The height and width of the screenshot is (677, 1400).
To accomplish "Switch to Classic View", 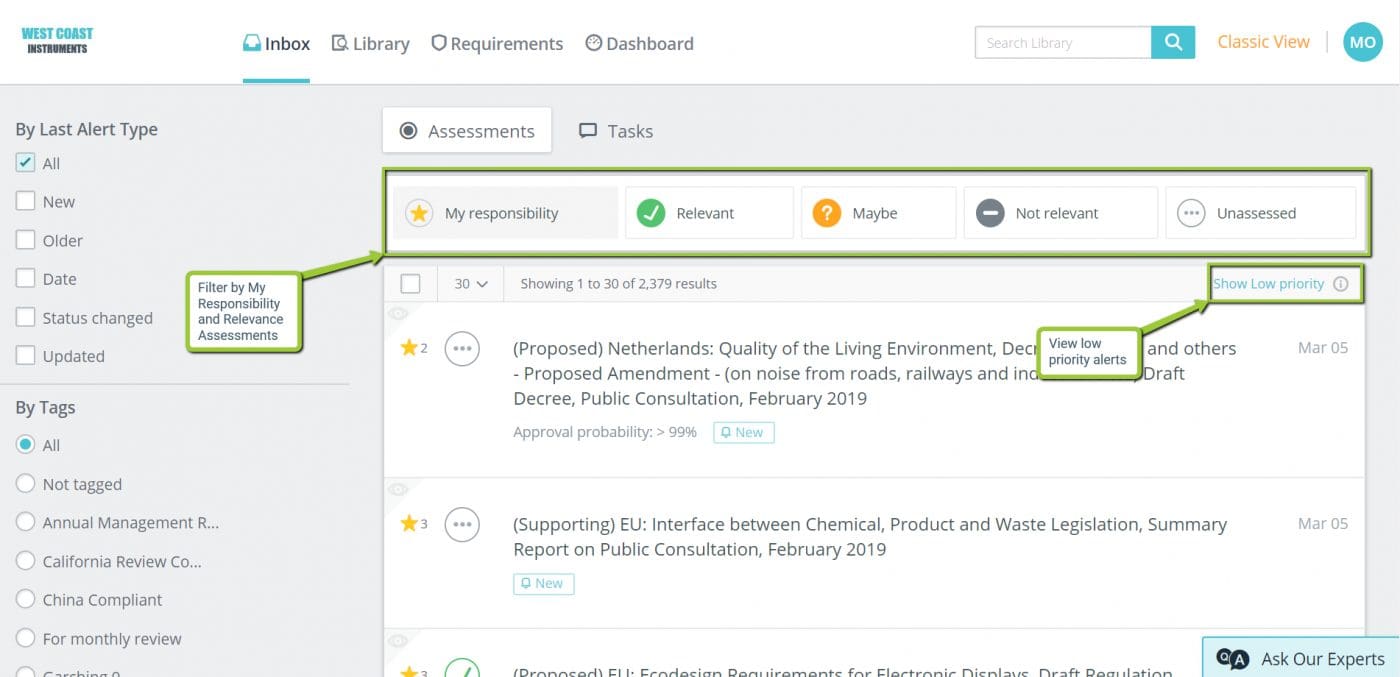I will [x=1263, y=42].
